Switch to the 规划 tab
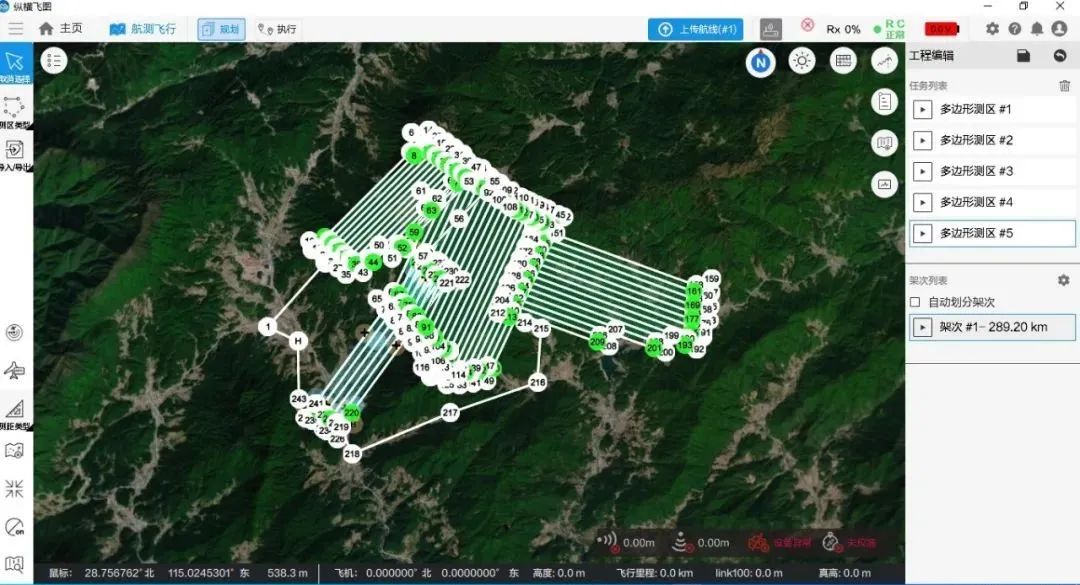 pyautogui.click(x=221, y=29)
